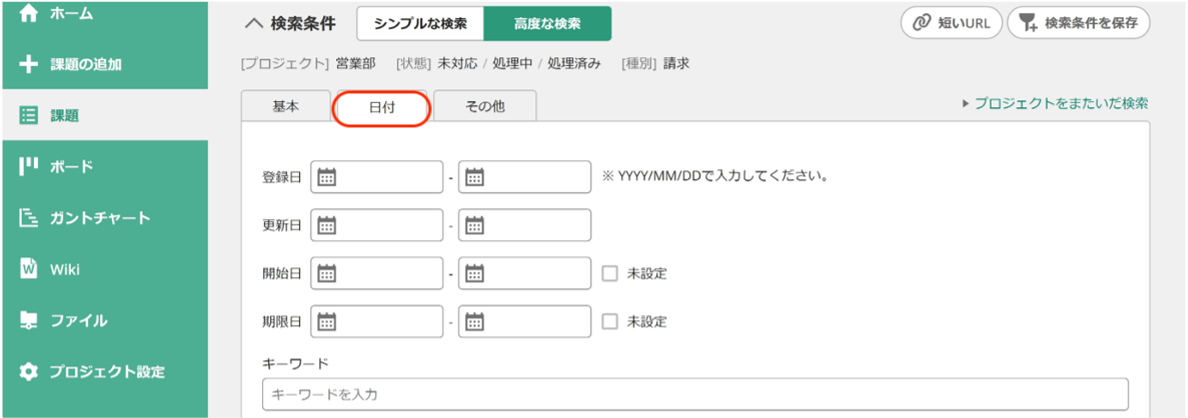Check 未設定 checkbox for 期限日
Image resolution: width=1188 pixels, height=418 pixels.
click(610, 322)
